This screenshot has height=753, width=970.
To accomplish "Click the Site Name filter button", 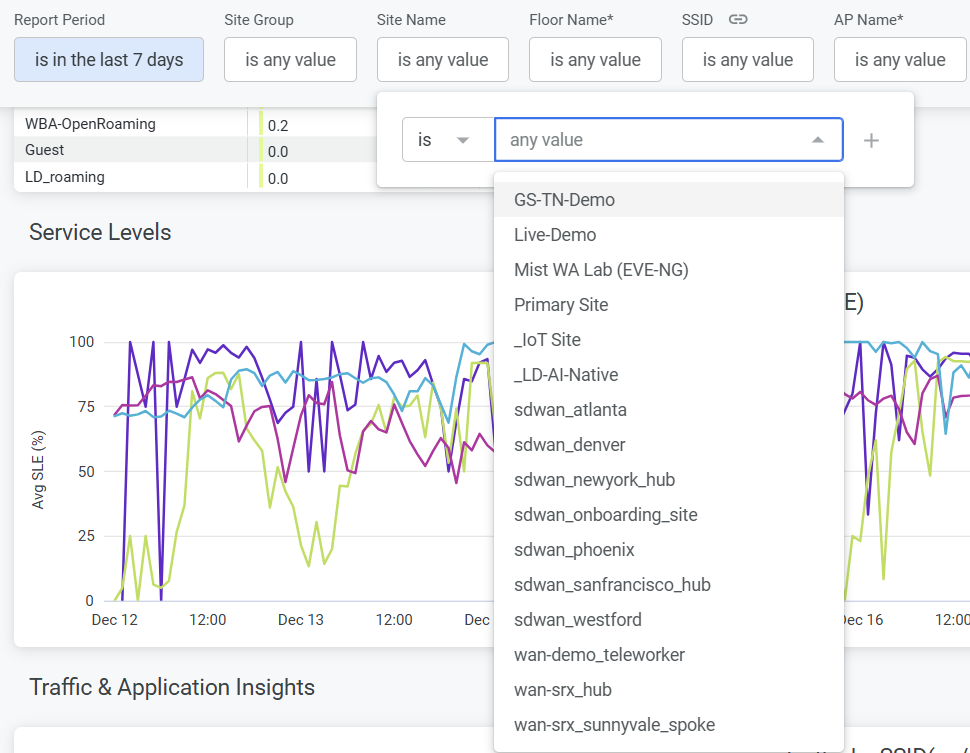I will click(442, 60).
